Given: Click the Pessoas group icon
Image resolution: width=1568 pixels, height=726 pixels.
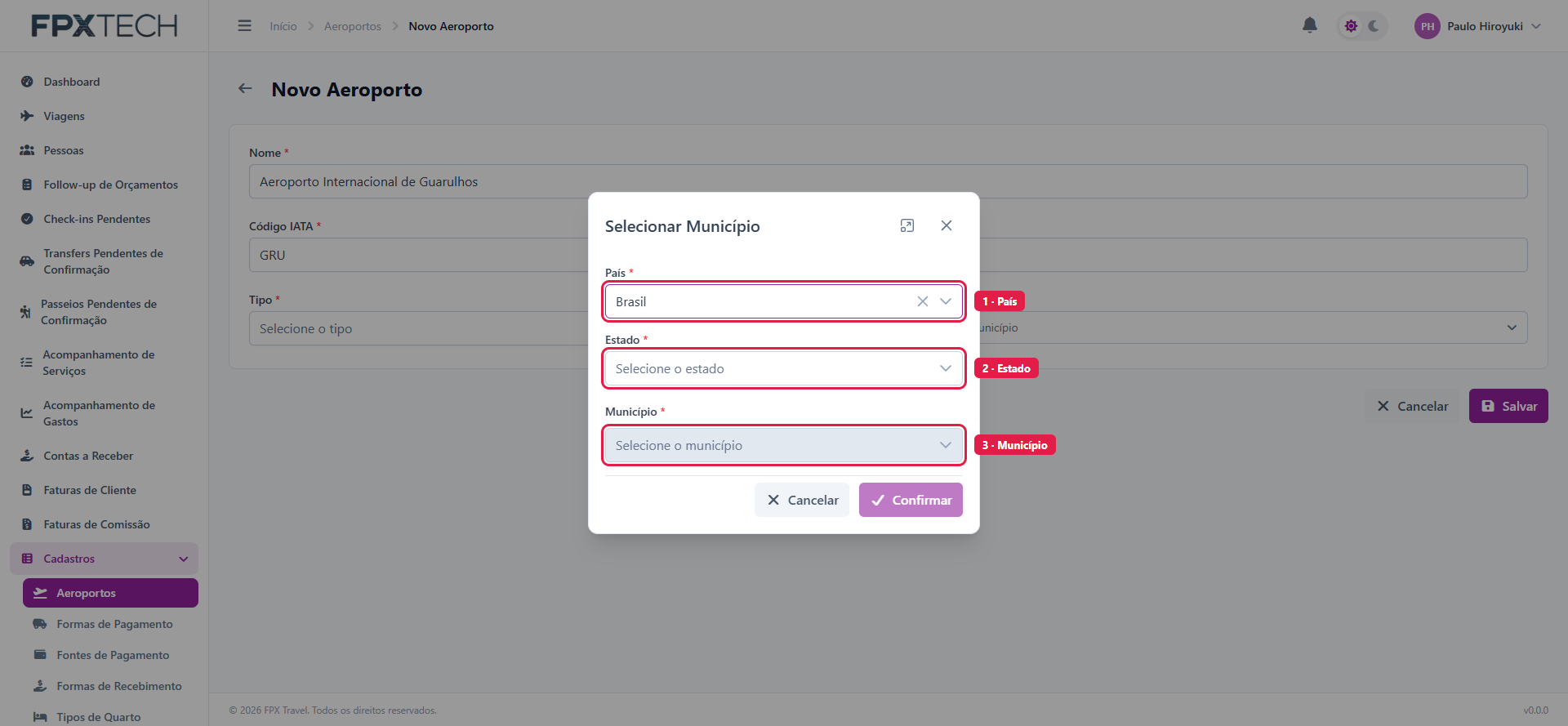Looking at the screenshot, I should coord(27,150).
